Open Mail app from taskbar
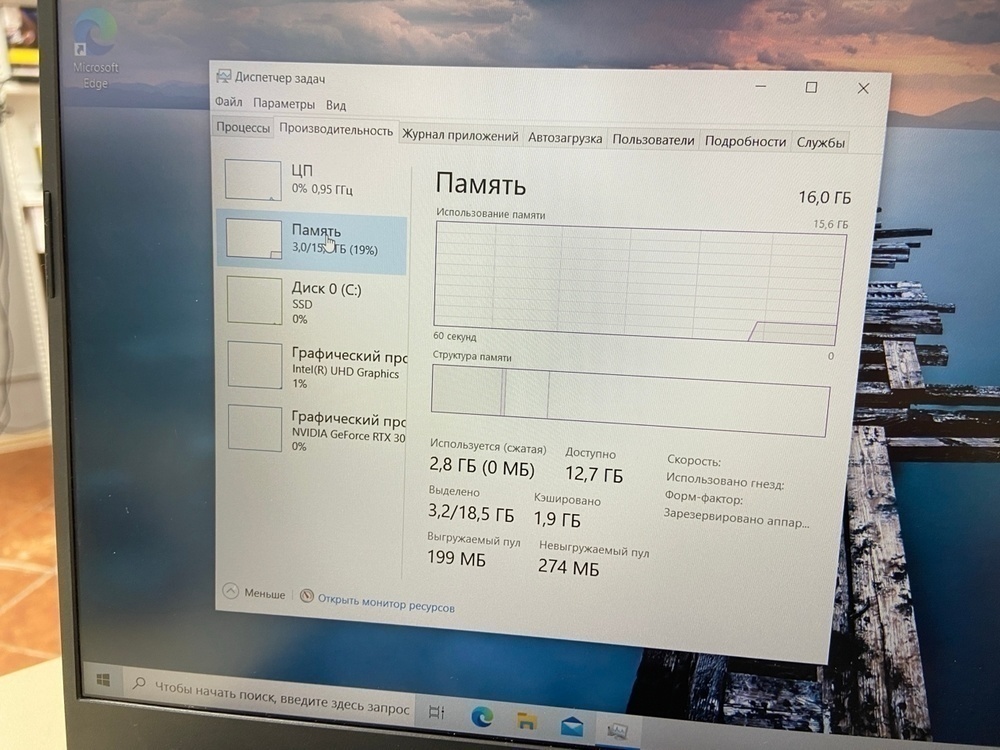The height and width of the screenshot is (750, 1000). click(572, 726)
